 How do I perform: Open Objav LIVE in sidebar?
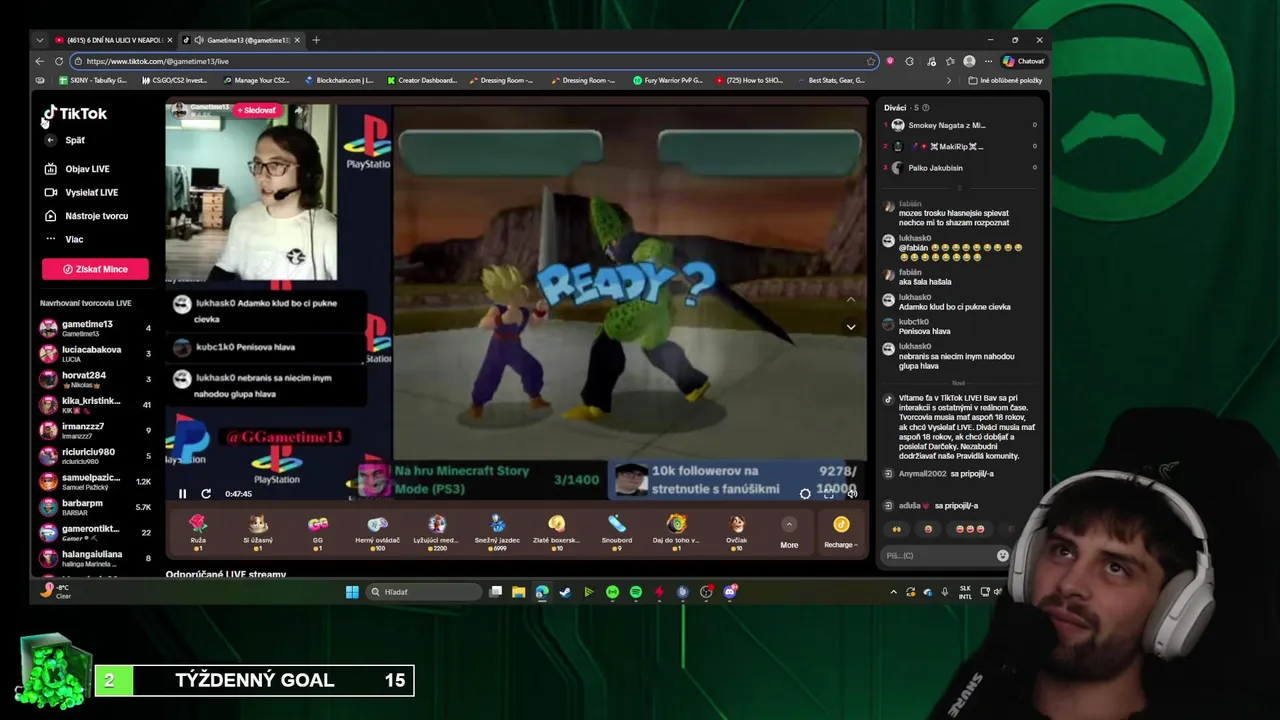(78, 169)
